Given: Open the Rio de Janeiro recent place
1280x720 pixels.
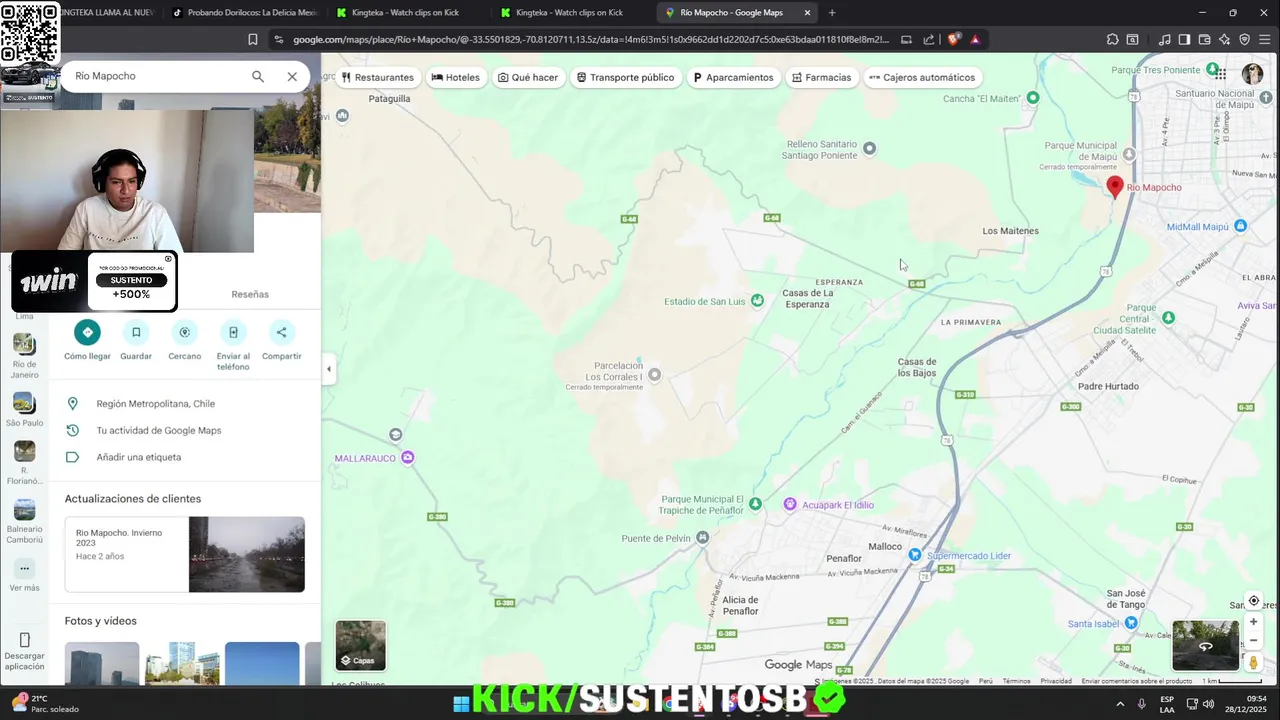Looking at the screenshot, I should pos(24,355).
